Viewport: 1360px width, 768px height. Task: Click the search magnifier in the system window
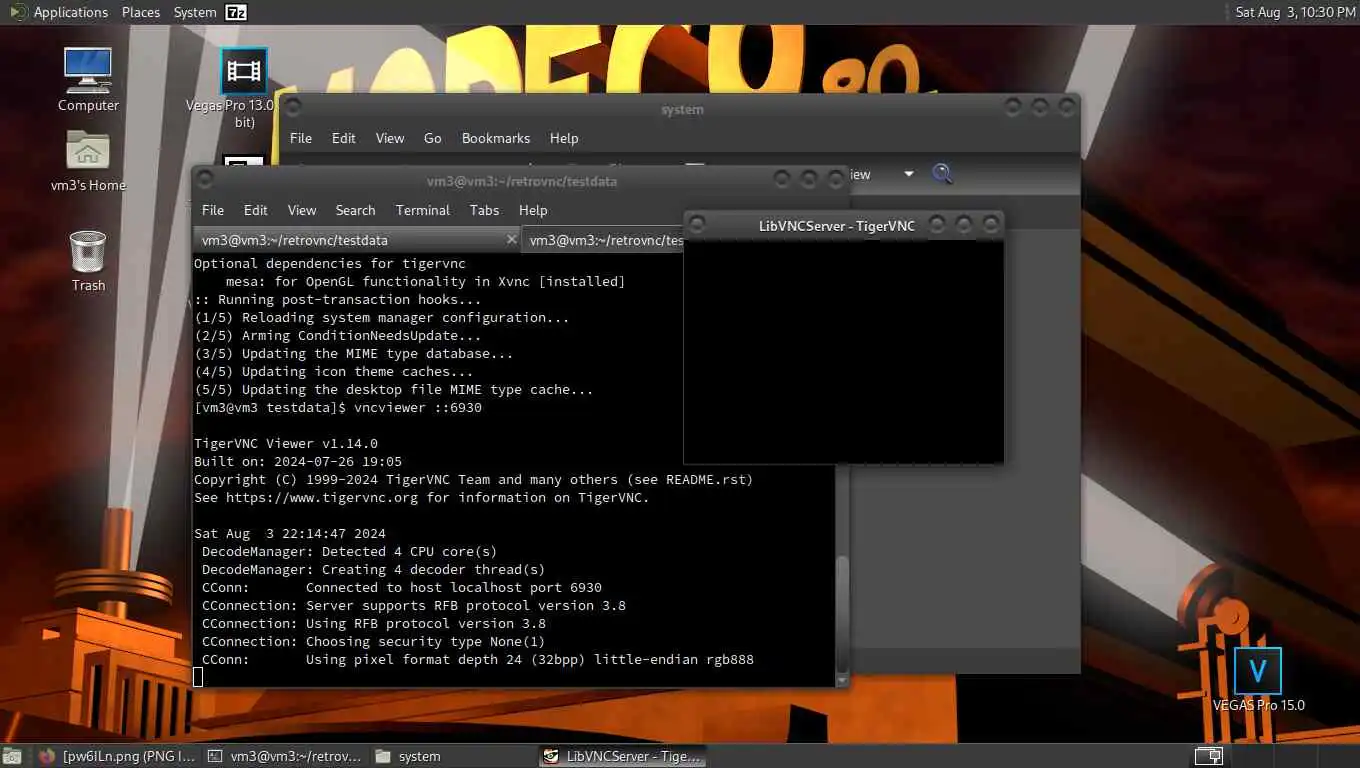[x=942, y=174]
